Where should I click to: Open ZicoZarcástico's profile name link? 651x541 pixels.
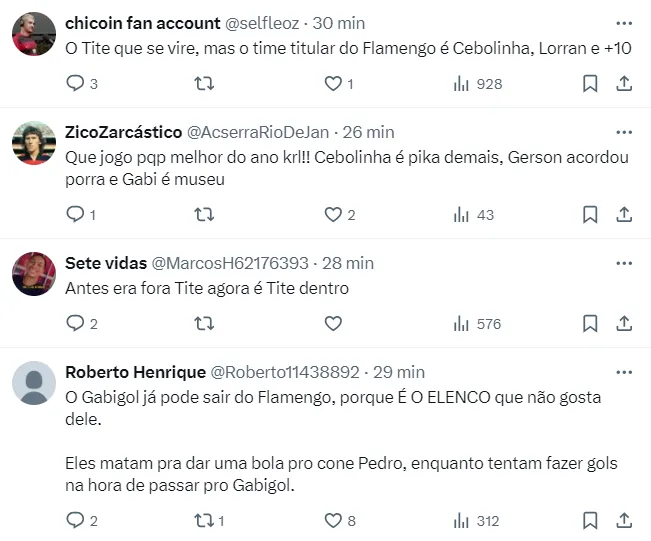coord(124,132)
